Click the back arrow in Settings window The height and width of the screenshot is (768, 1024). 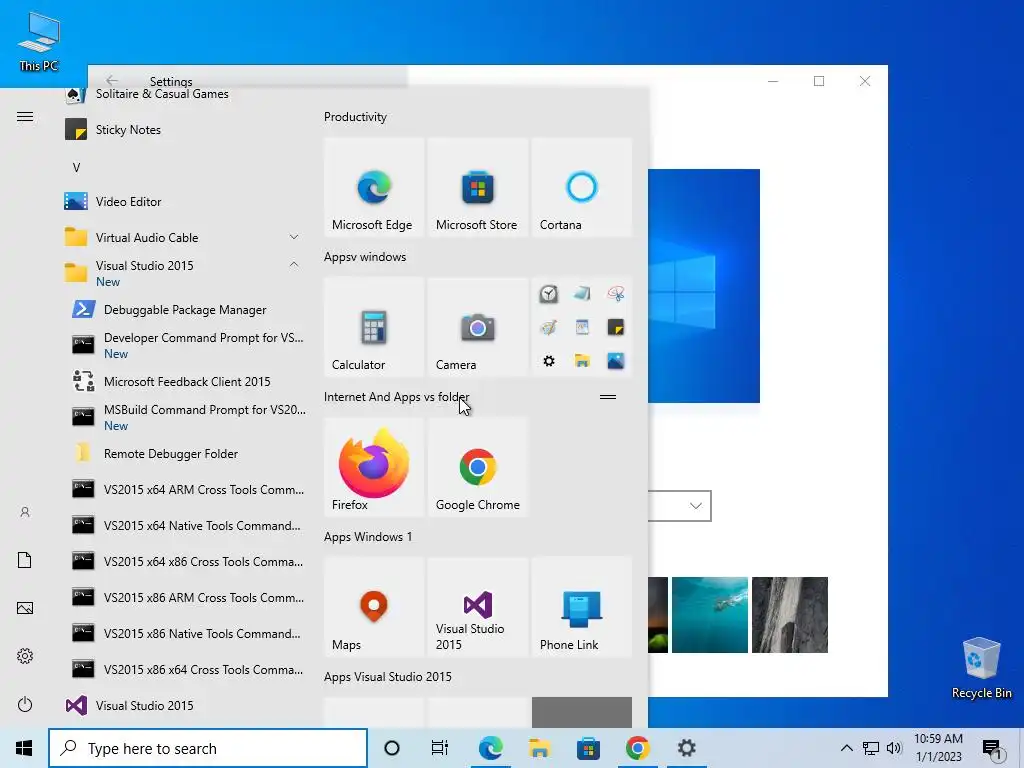pyautogui.click(x=112, y=80)
